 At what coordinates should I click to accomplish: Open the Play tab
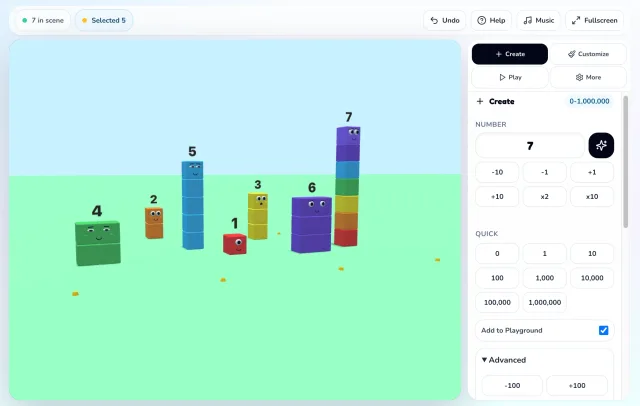click(x=510, y=77)
